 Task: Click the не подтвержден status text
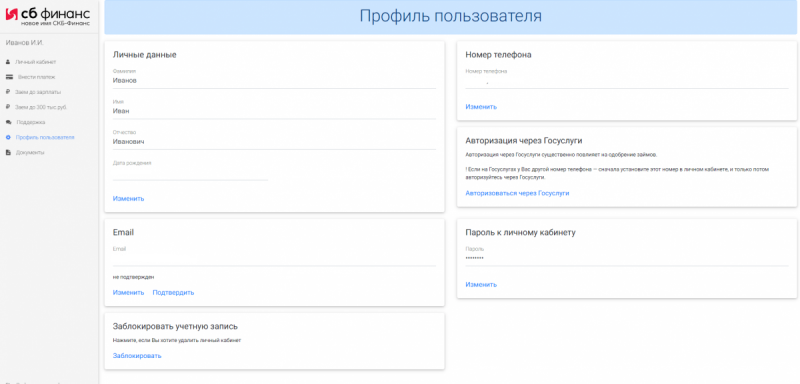[x=133, y=277]
